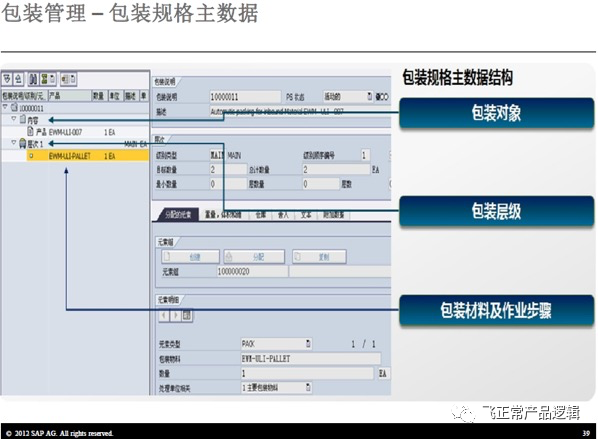The image size is (598, 439).
Task: Click the green hierarchy layout toolbar icon
Action: click(45, 79)
